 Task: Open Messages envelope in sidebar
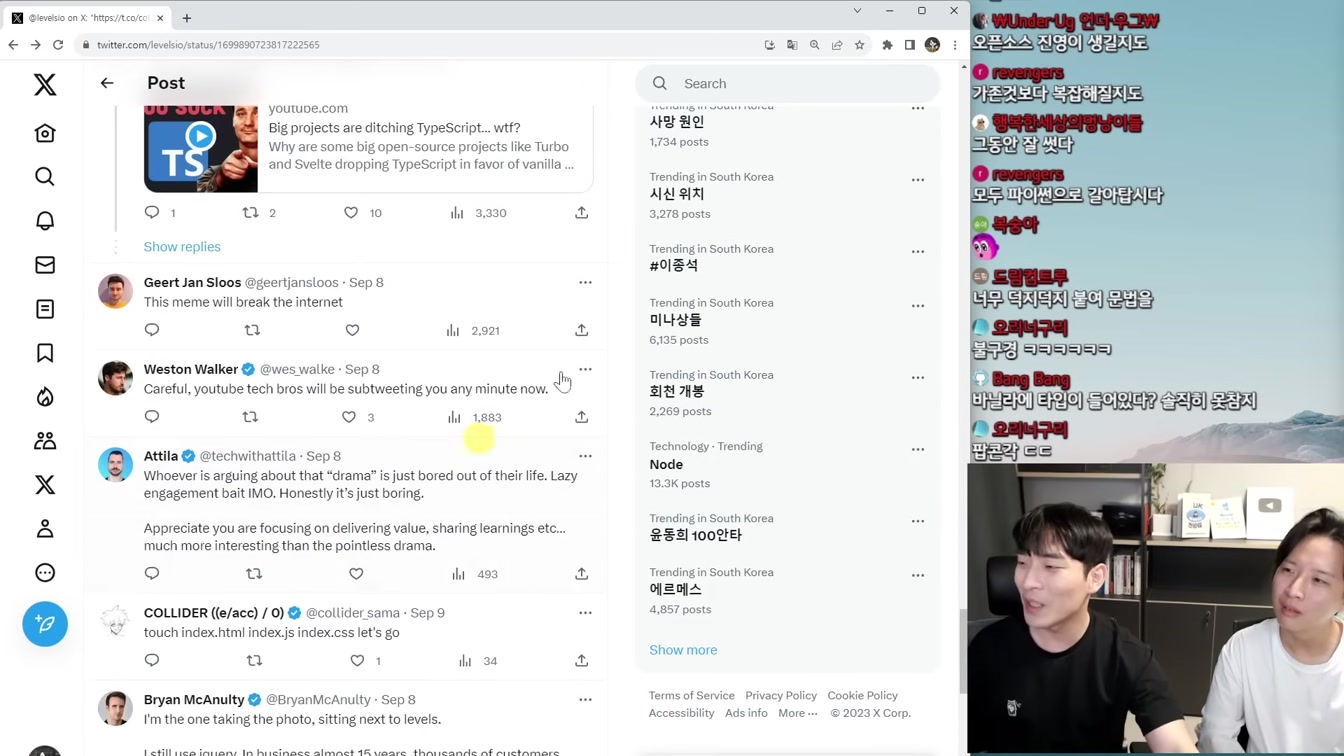[45, 265]
